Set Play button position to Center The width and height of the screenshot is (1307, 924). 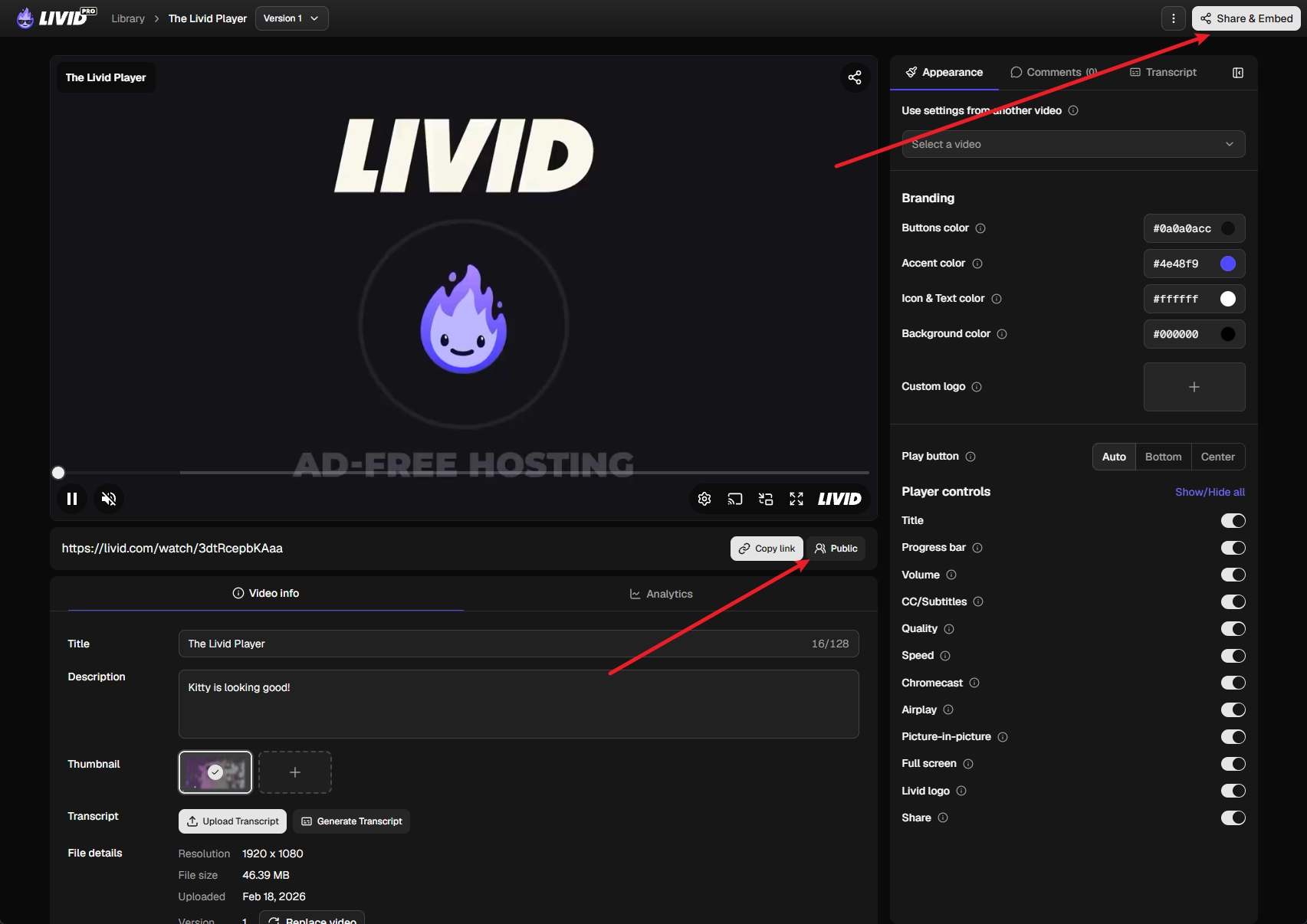[x=1218, y=457]
